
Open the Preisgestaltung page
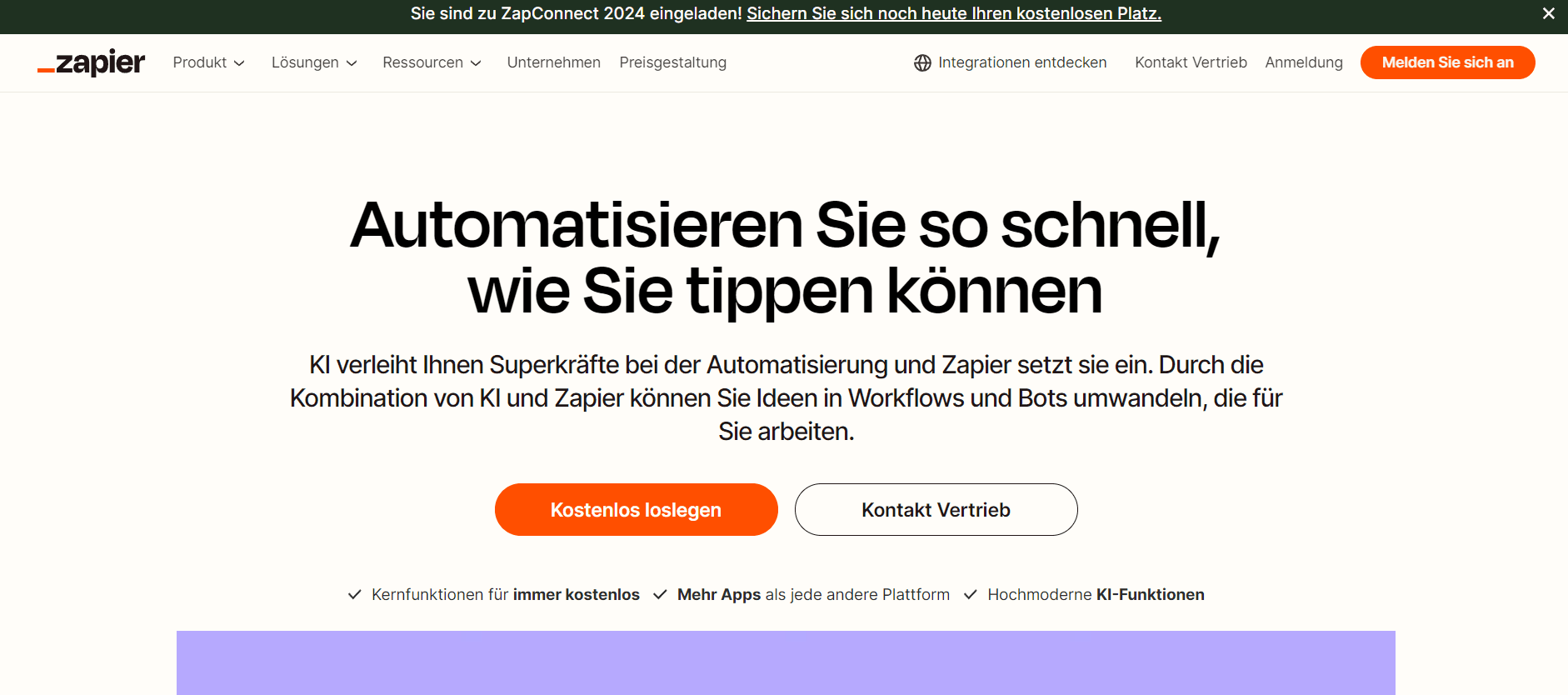point(673,62)
